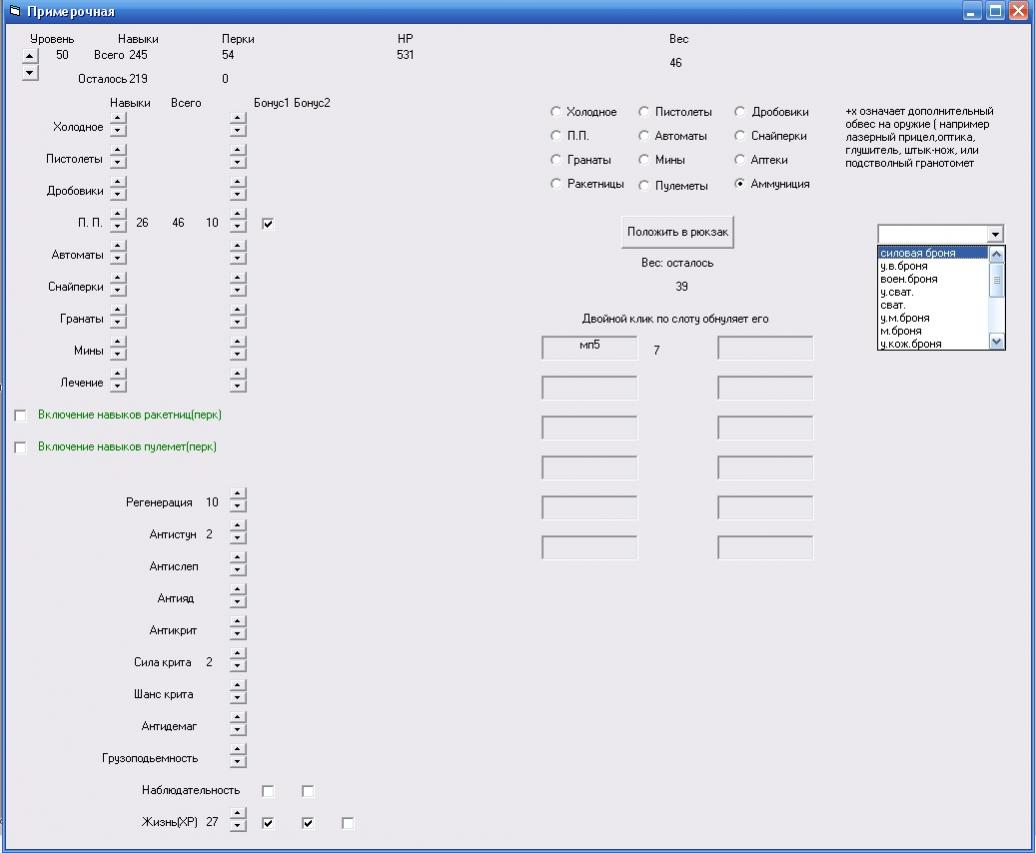Check the first Наблюдательность checkbox
Screen dimensions: 1036x853
pos(268,791)
